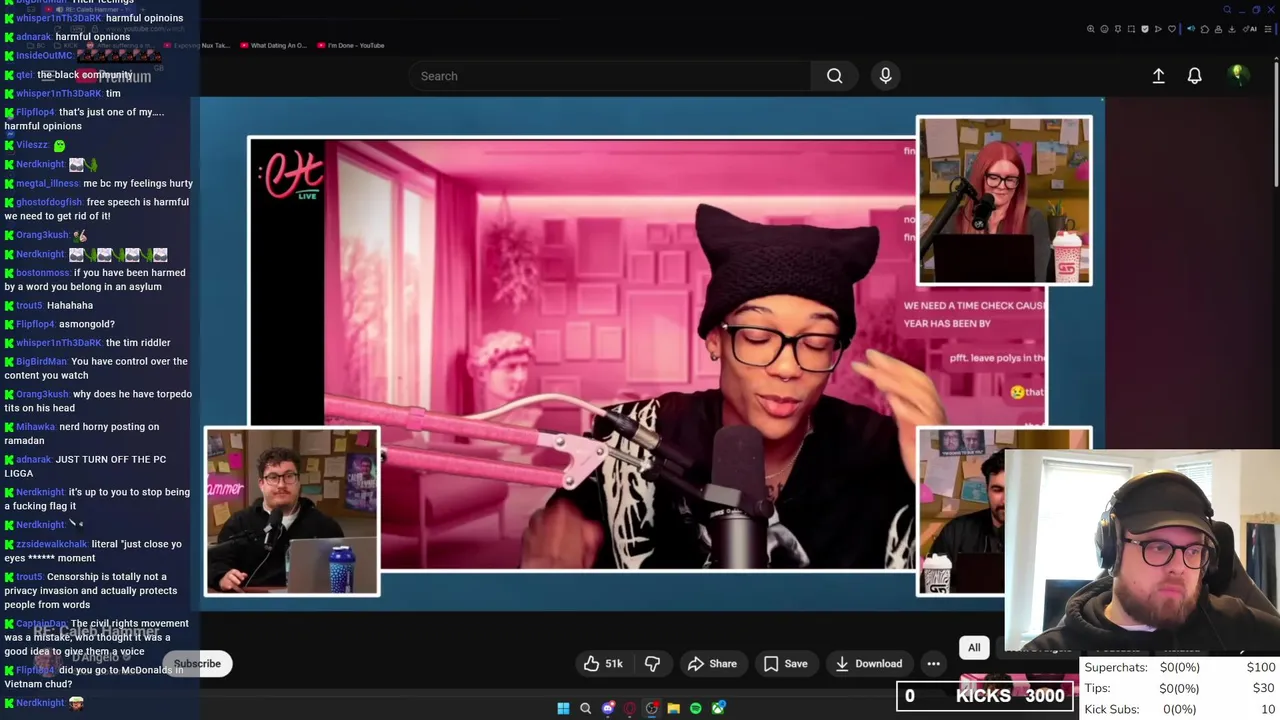The width and height of the screenshot is (1280, 720).
Task: Click the browser emoji face icon
Action: pos(1104,29)
